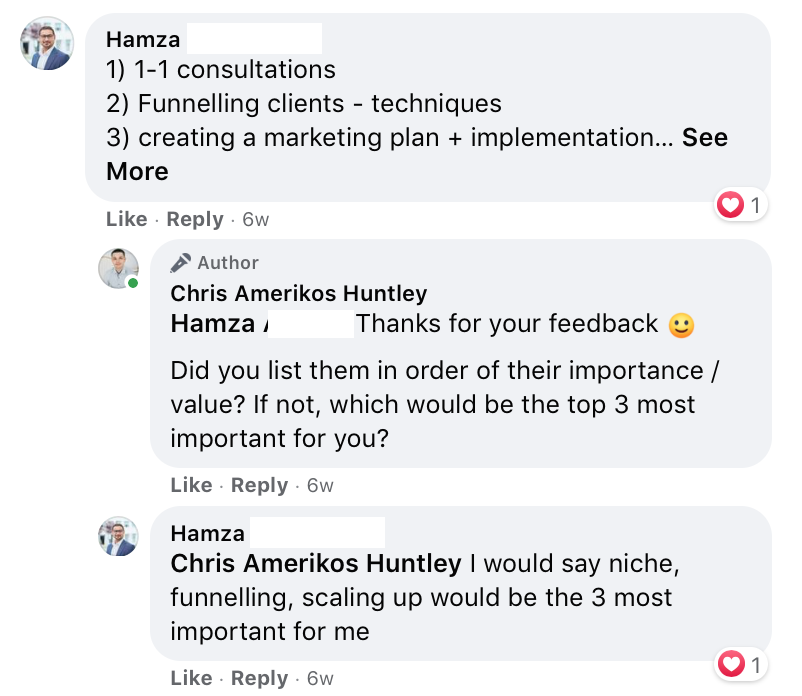This screenshot has width=802, height=696.
Task: Click heart reaction on Hamza's top comment
Action: (x=731, y=206)
